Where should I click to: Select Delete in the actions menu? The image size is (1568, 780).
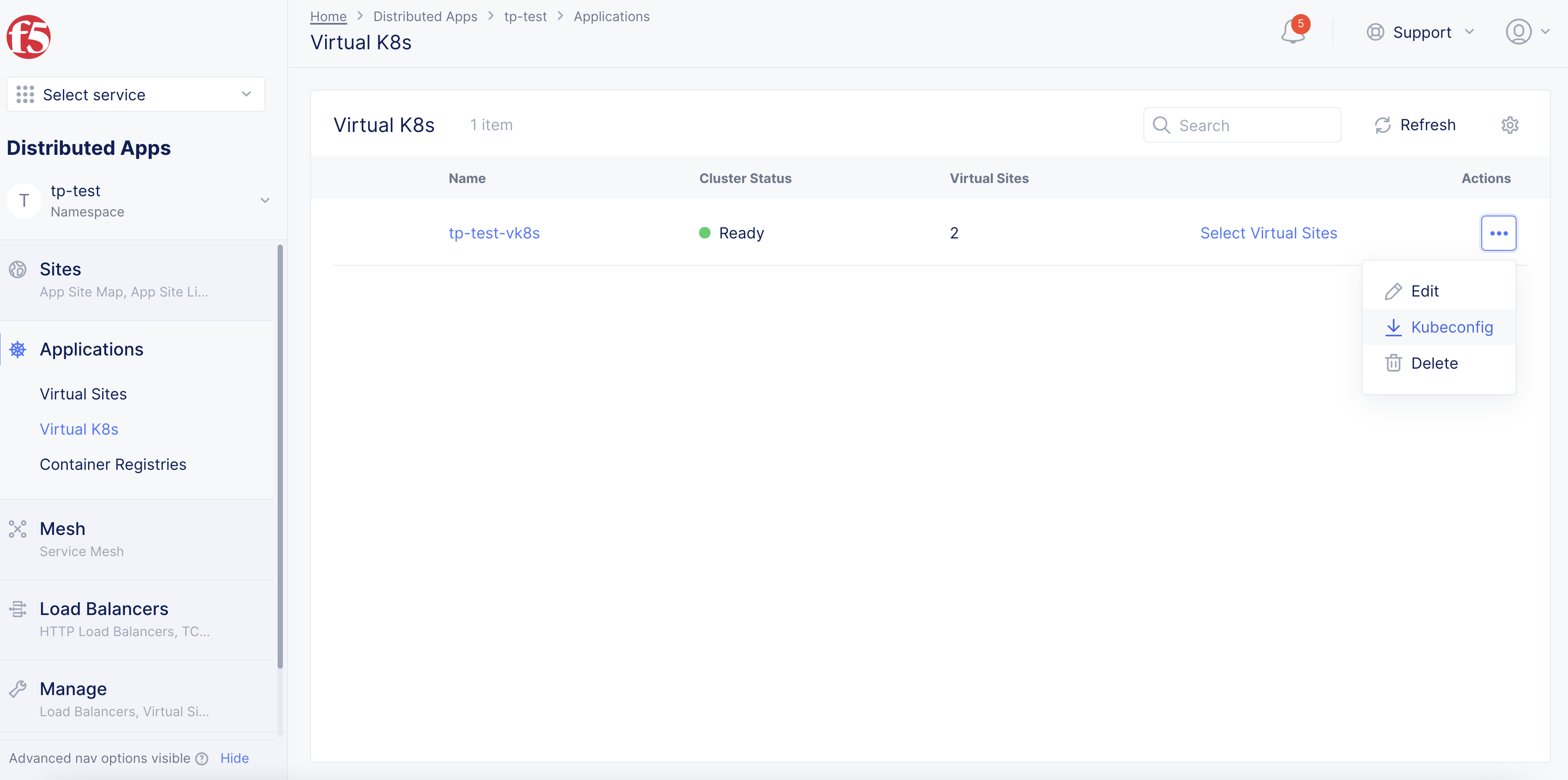[1433, 363]
